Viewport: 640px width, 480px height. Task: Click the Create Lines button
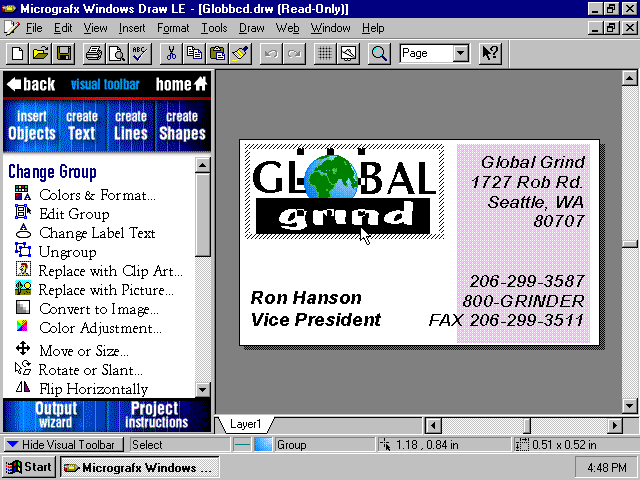(x=131, y=126)
